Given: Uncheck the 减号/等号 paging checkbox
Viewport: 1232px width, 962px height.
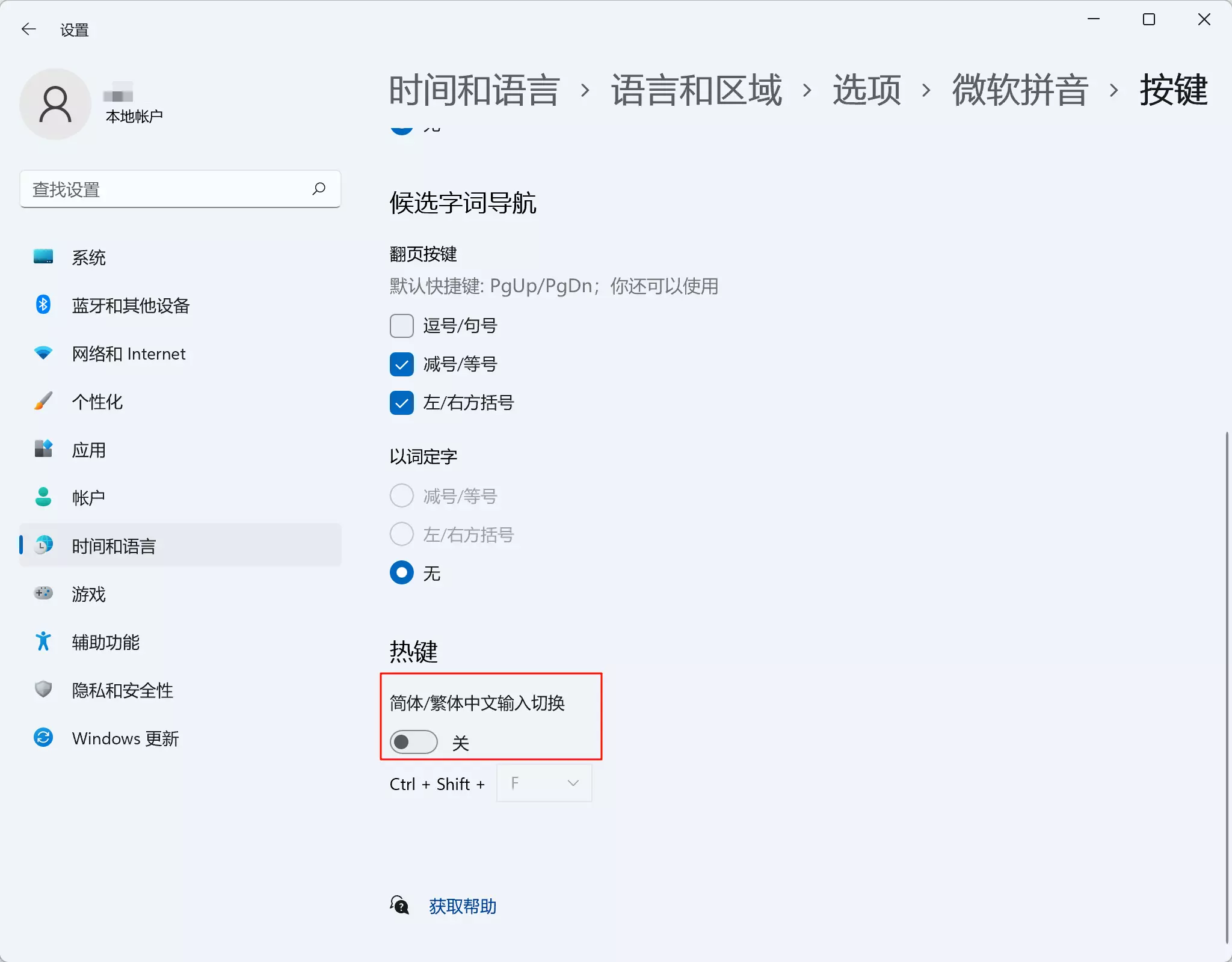Looking at the screenshot, I should [x=401, y=364].
